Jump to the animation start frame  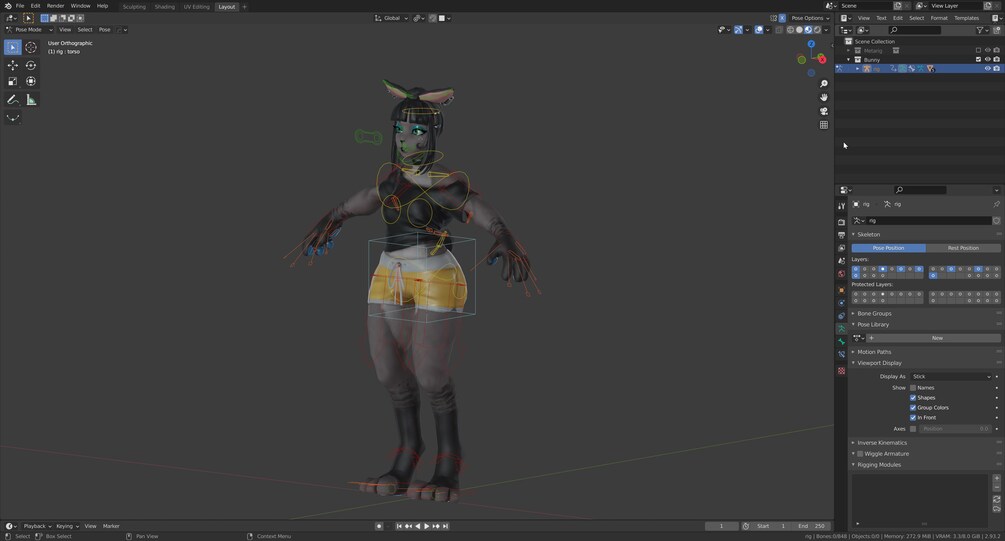point(399,526)
